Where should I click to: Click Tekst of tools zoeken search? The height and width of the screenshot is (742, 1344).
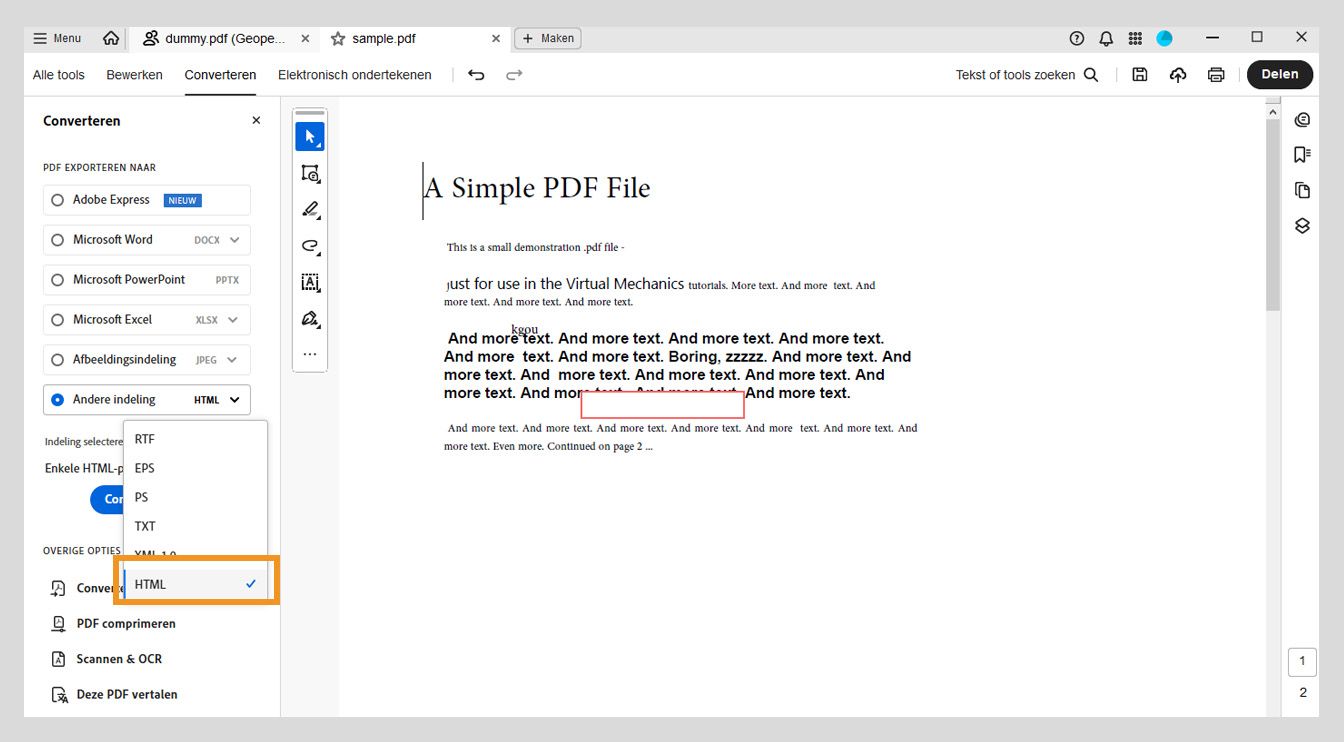(1027, 75)
